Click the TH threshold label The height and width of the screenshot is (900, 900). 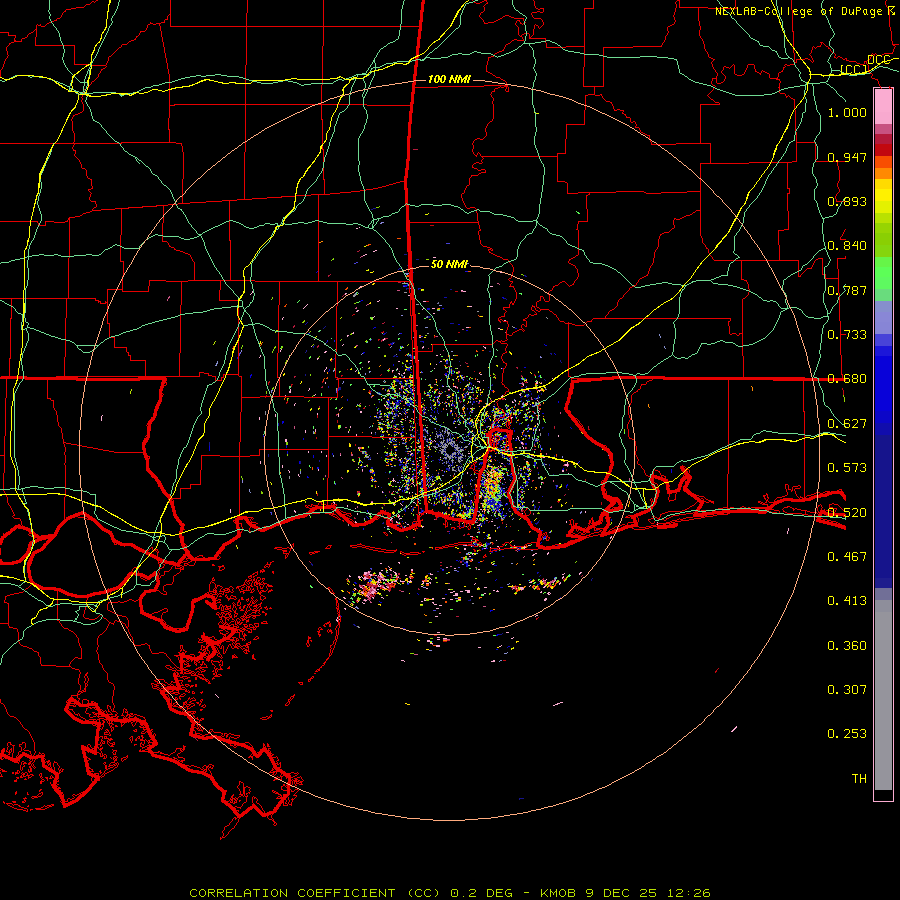click(859, 778)
